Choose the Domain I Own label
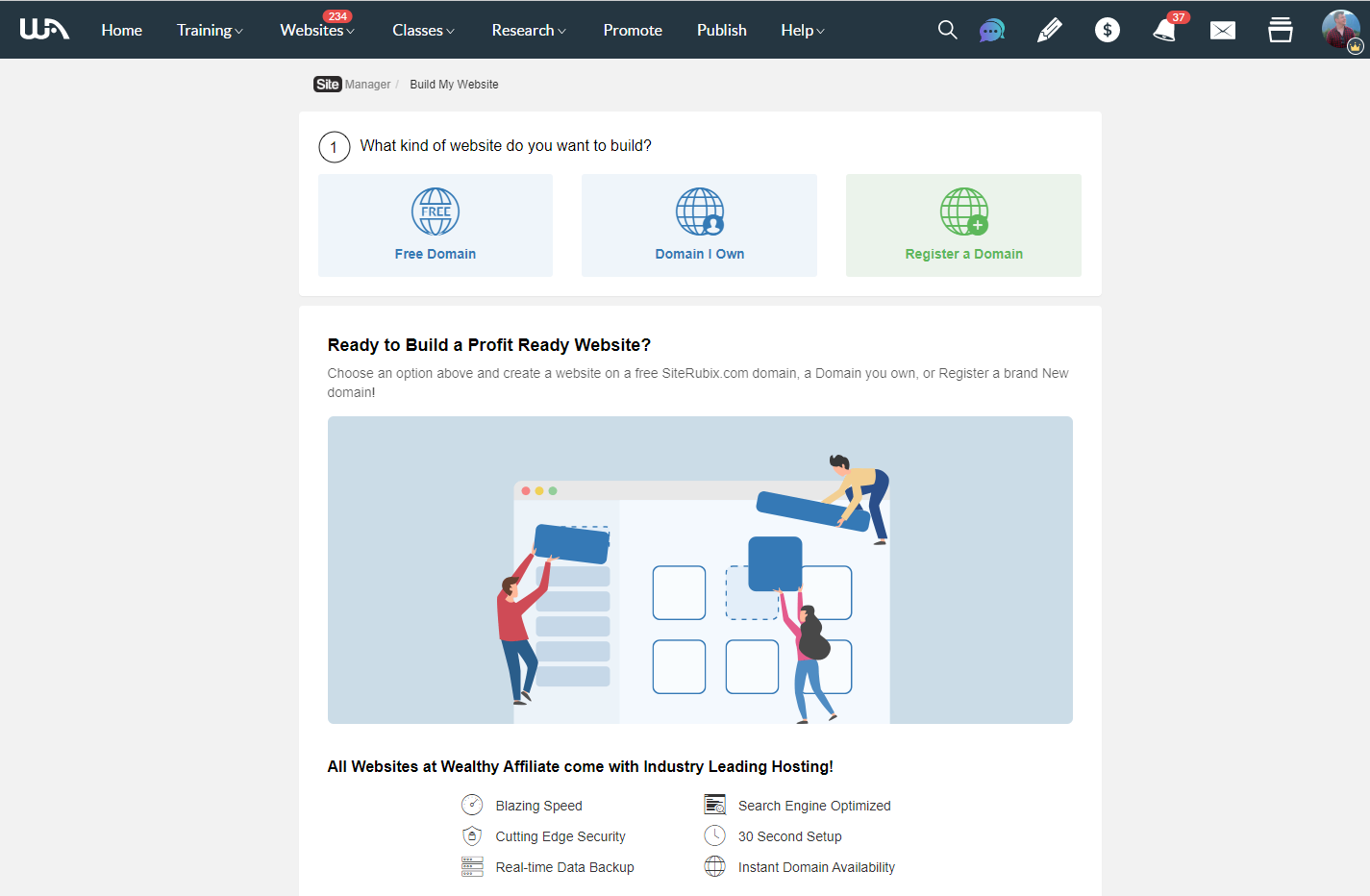Image resolution: width=1370 pixels, height=896 pixels. point(700,254)
